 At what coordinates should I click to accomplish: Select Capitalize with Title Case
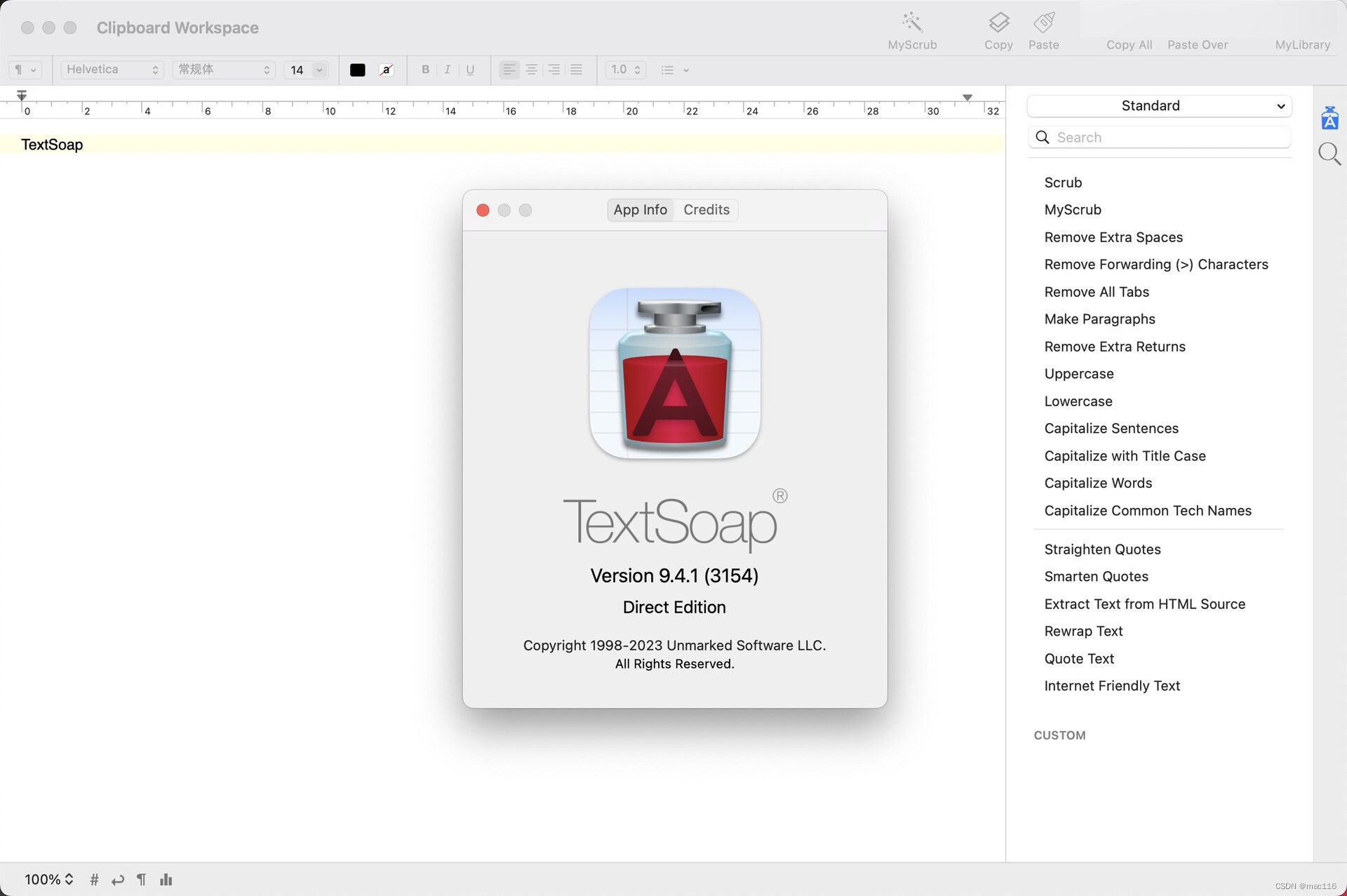[1125, 456]
